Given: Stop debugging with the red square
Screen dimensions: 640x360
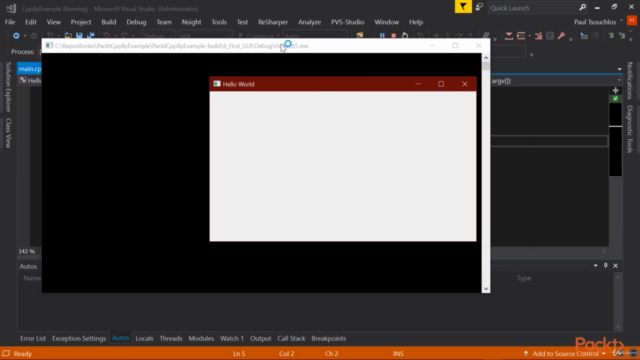Looking at the screenshot, I should pyautogui.click(x=393, y=36).
